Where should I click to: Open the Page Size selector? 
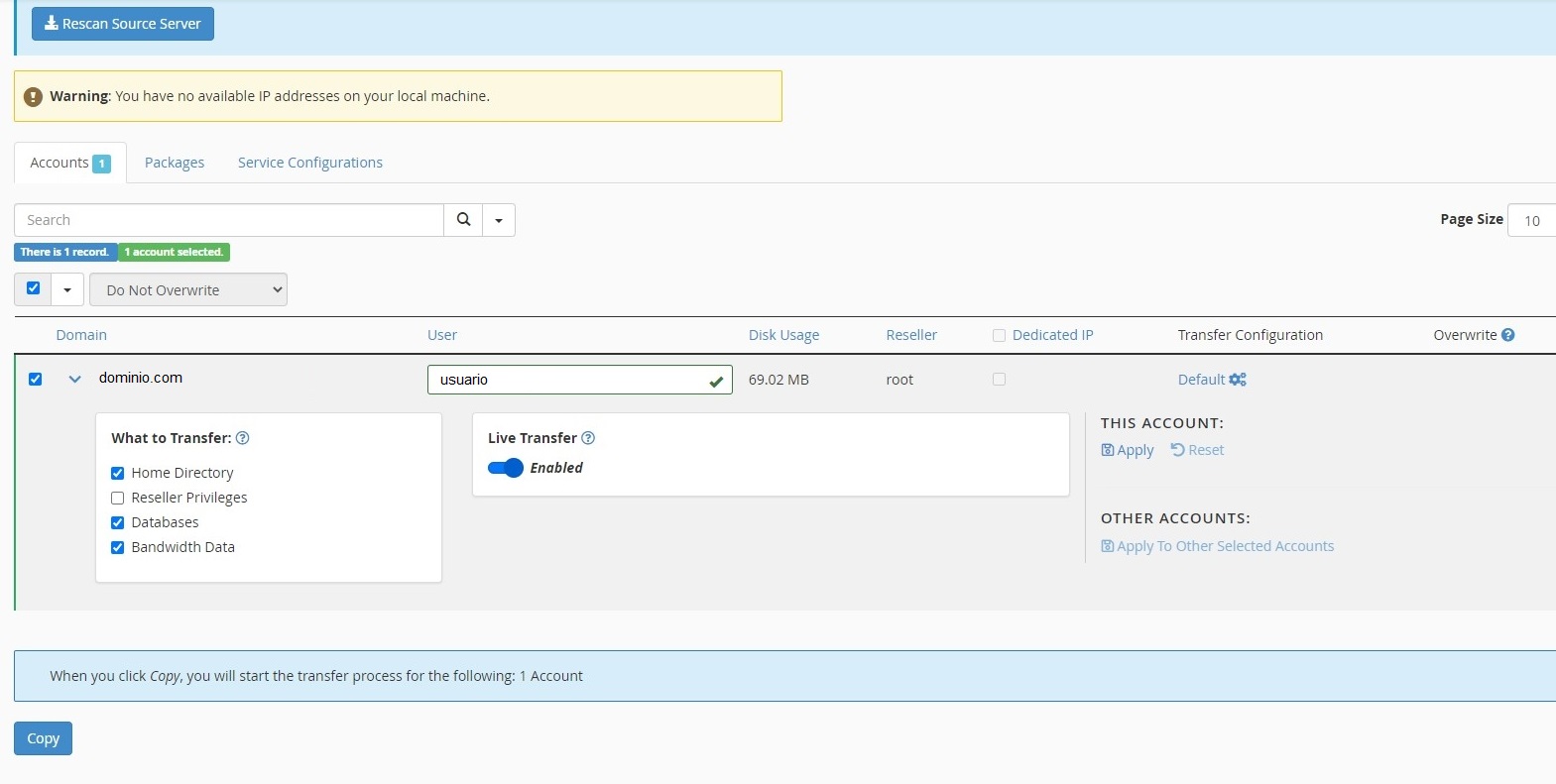click(1531, 220)
